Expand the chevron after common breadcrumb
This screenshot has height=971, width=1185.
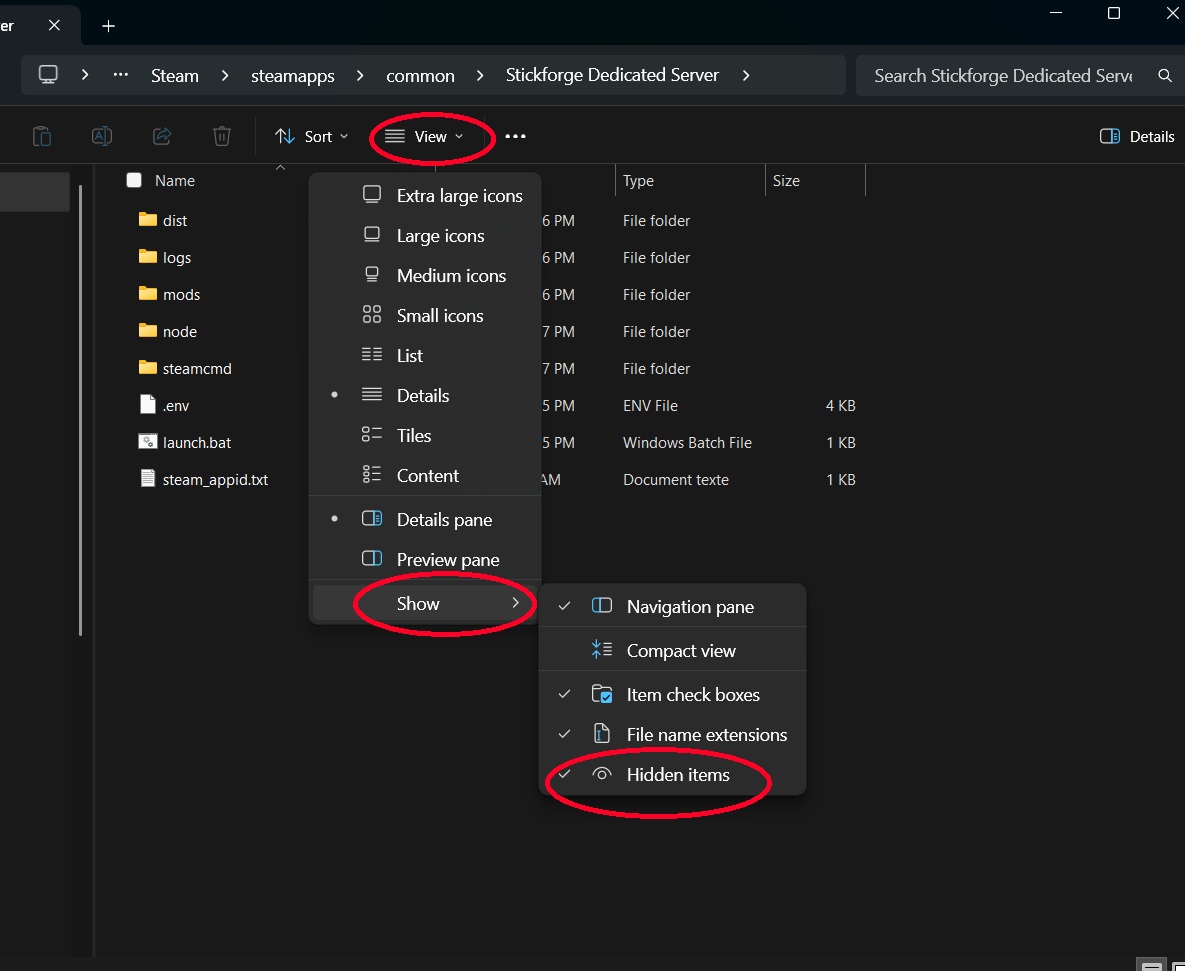pyautogui.click(x=480, y=75)
